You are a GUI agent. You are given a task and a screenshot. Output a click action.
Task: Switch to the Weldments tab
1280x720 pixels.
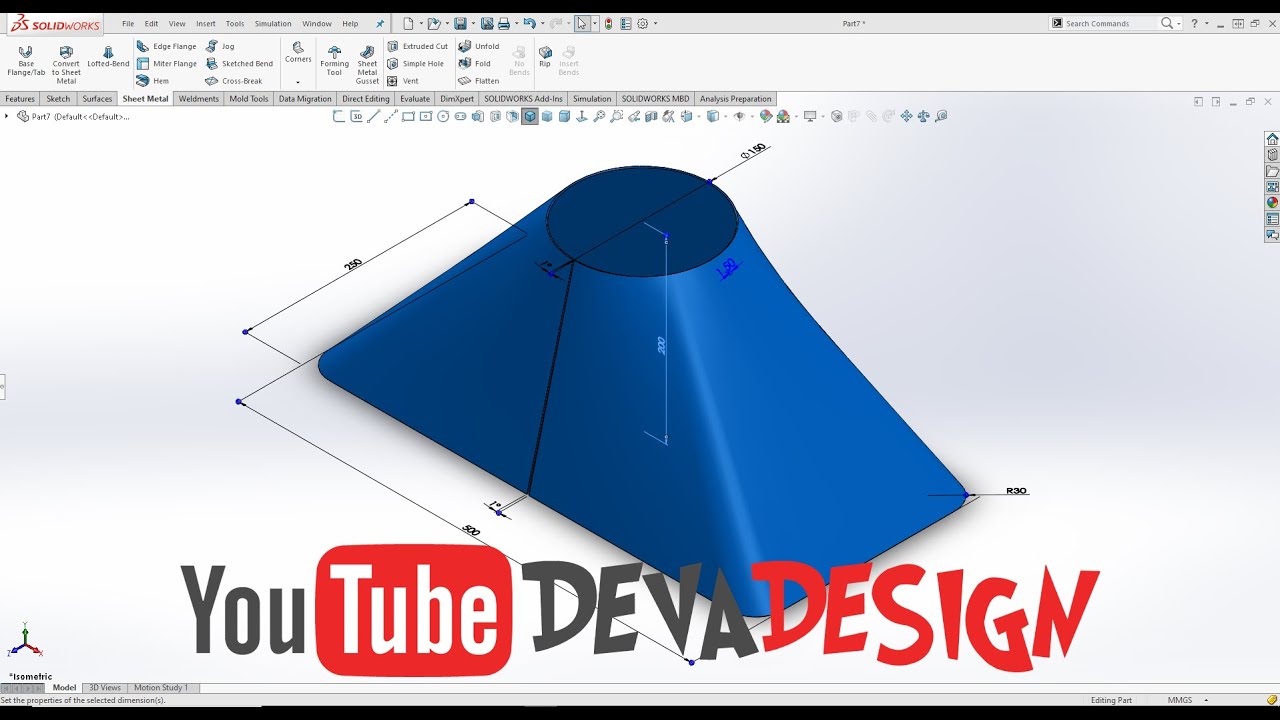coord(198,99)
